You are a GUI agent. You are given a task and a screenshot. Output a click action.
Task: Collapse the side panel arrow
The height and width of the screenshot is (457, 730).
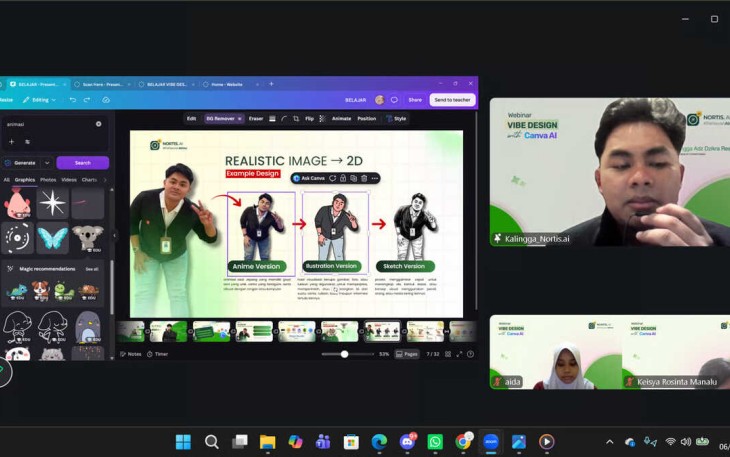[x=115, y=235]
